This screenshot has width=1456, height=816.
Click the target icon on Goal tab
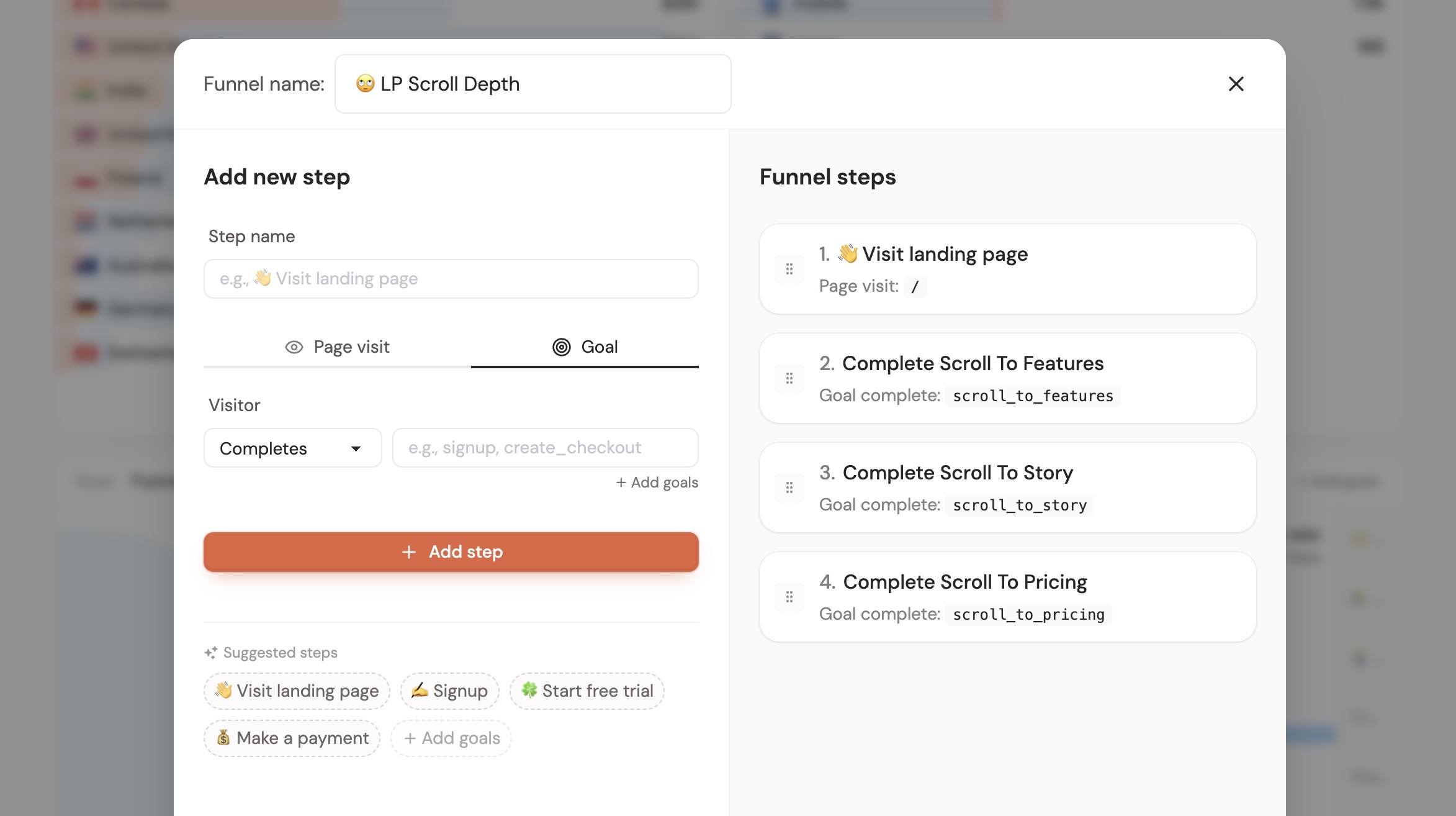click(561, 347)
